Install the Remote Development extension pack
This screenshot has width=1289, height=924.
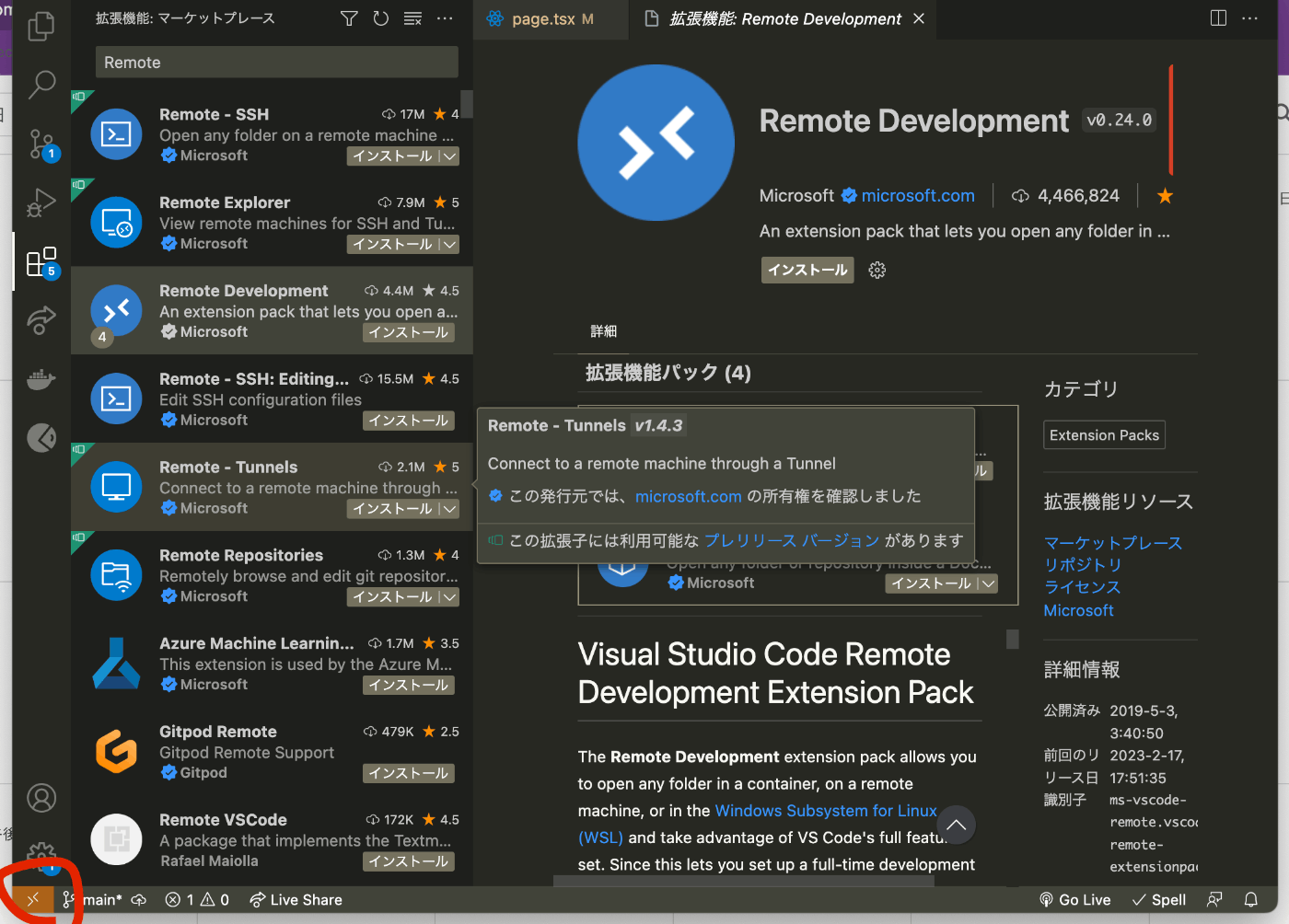(x=807, y=270)
